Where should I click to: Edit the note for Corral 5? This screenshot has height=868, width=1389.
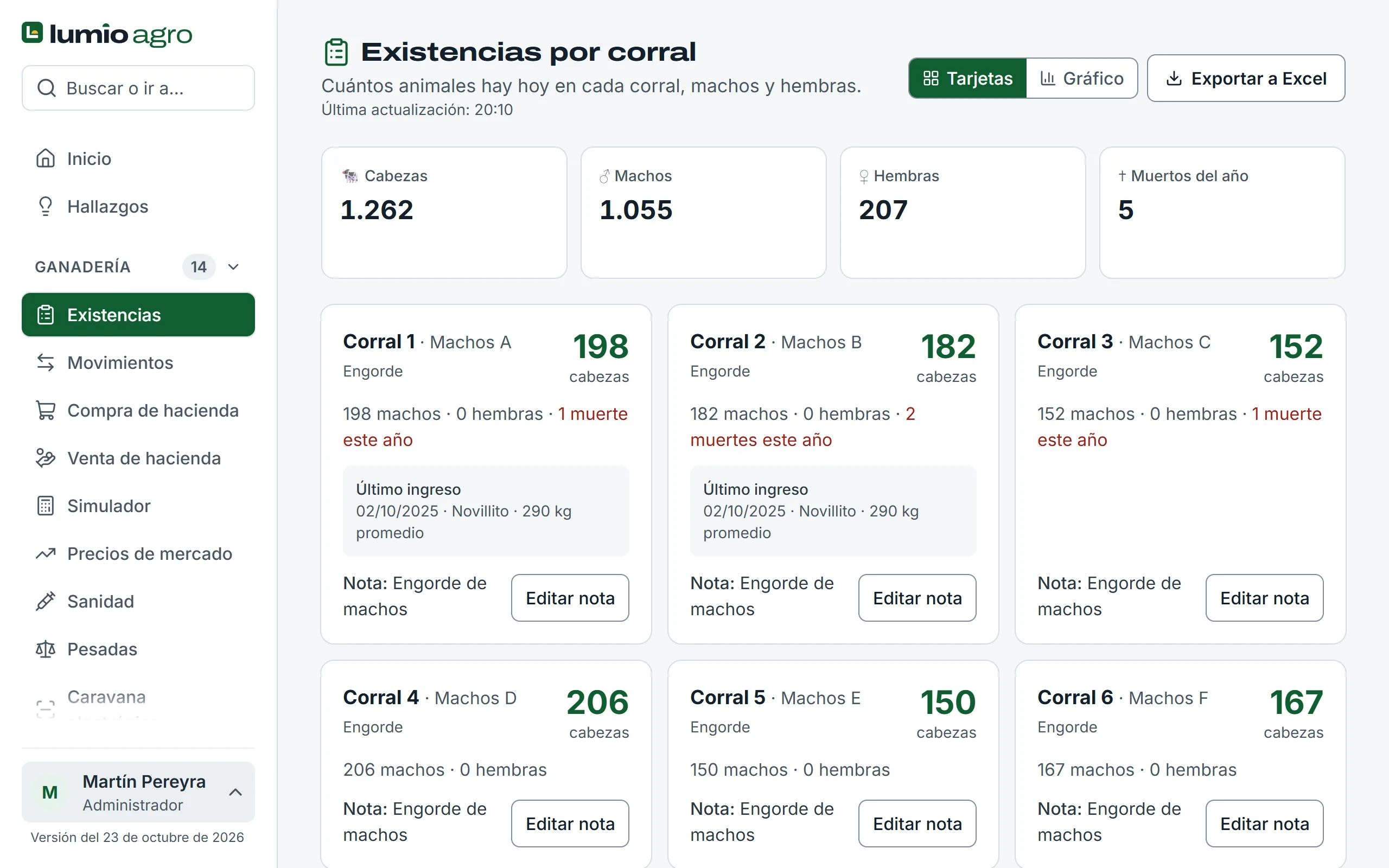pos(917,823)
